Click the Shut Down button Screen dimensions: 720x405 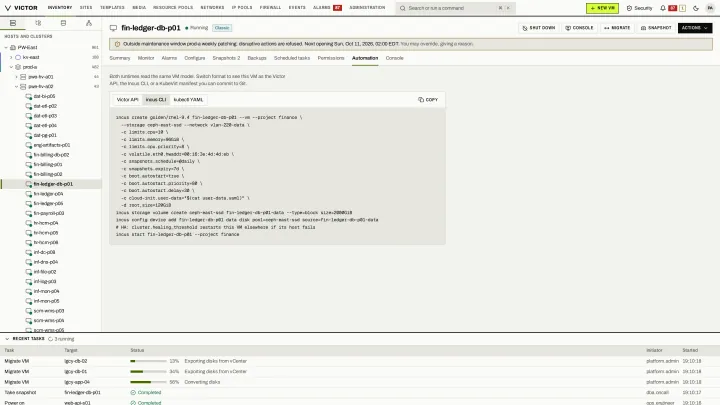point(539,28)
